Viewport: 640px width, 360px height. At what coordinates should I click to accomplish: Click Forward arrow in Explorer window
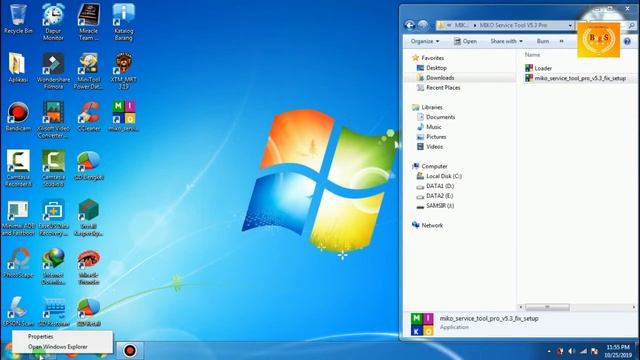423,25
